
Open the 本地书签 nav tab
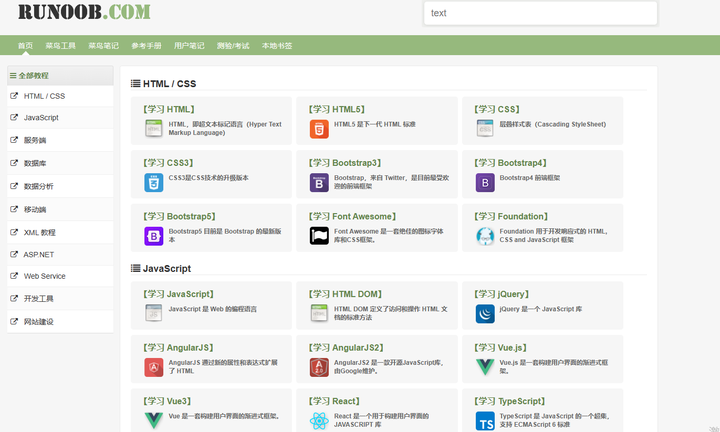coord(277,45)
